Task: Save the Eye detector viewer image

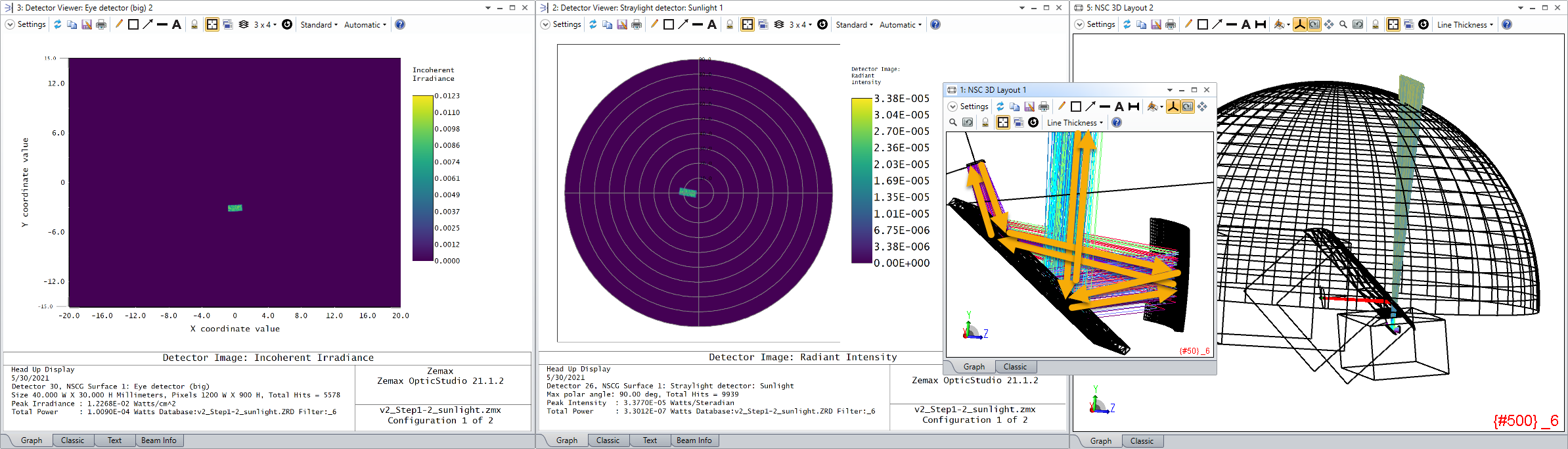Action: 86,24
